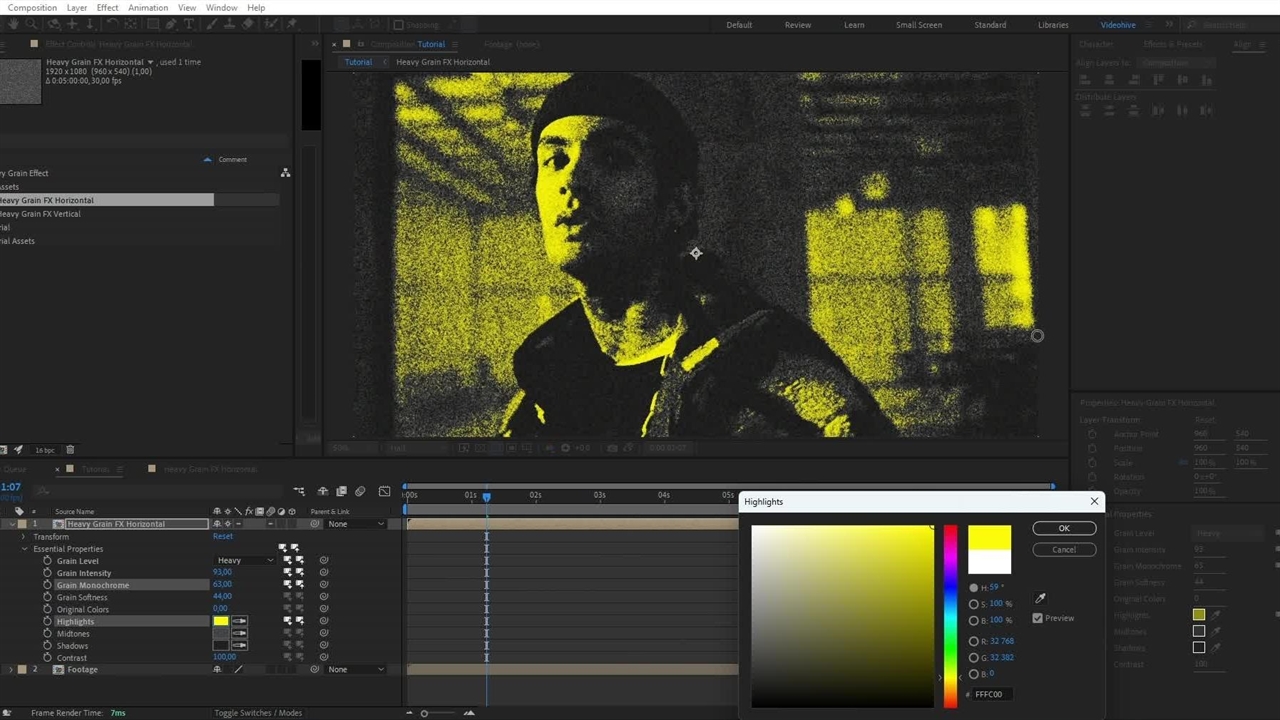1280x720 pixels.
Task: Confirm the color with the OK button
Action: pyautogui.click(x=1064, y=528)
